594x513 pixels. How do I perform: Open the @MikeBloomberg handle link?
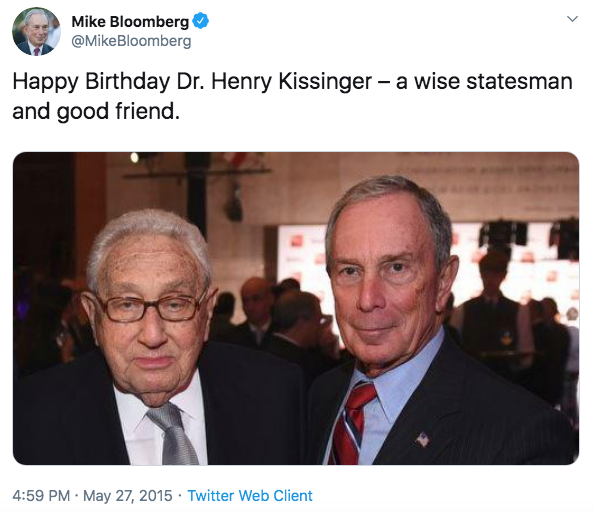pyautogui.click(x=131, y=41)
